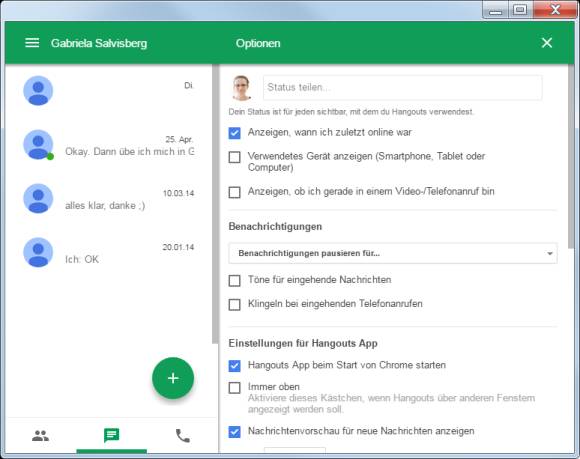Screen dimensions: 580x459
Task: Open the hamburger menu next to Gabriela Salvisberg
Action: click(32, 43)
